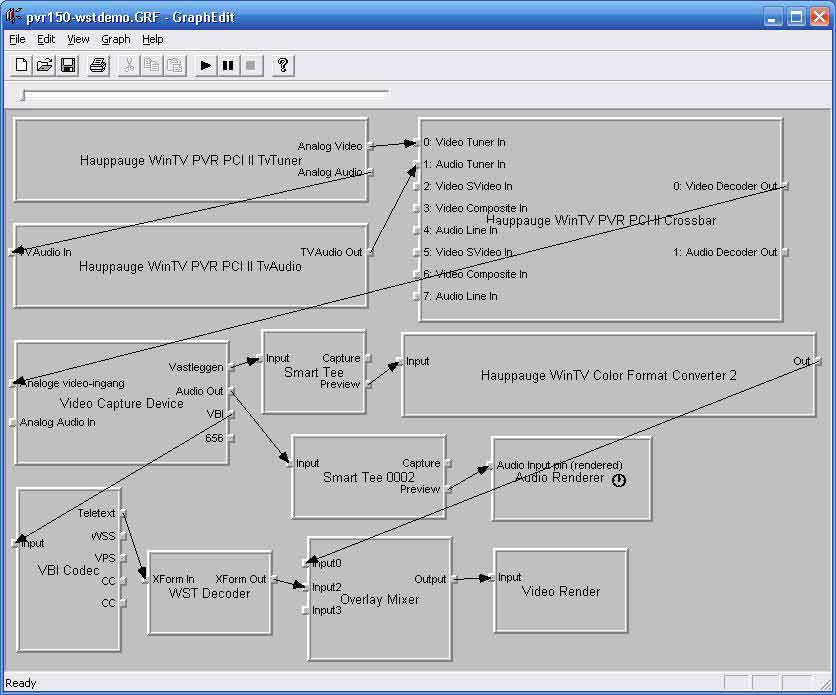Screen dimensions: 836x695
Task: Click the '3: Video Composite In' pin
Action: (416, 208)
